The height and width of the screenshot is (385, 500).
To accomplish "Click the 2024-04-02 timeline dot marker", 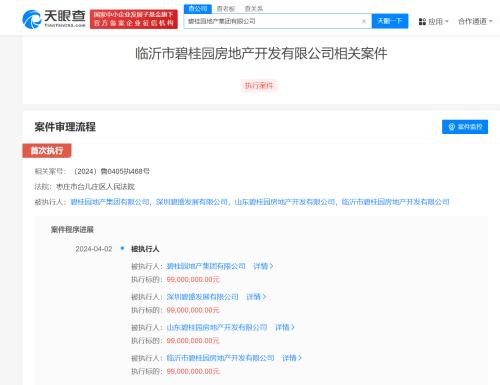I will coord(122,248).
